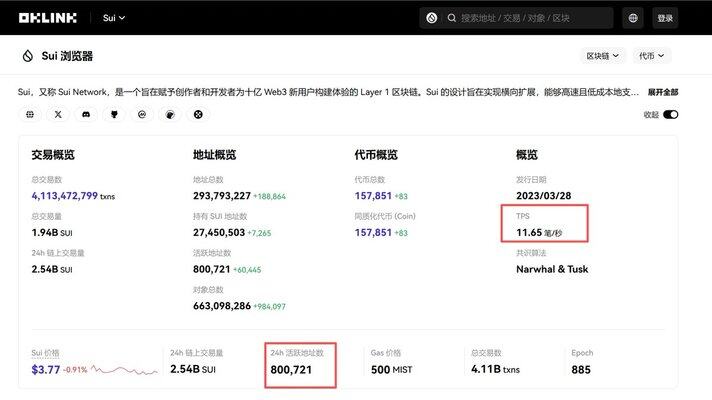Toggle the 收起 collapse switch
The image size is (712, 400).
(x=670, y=114)
